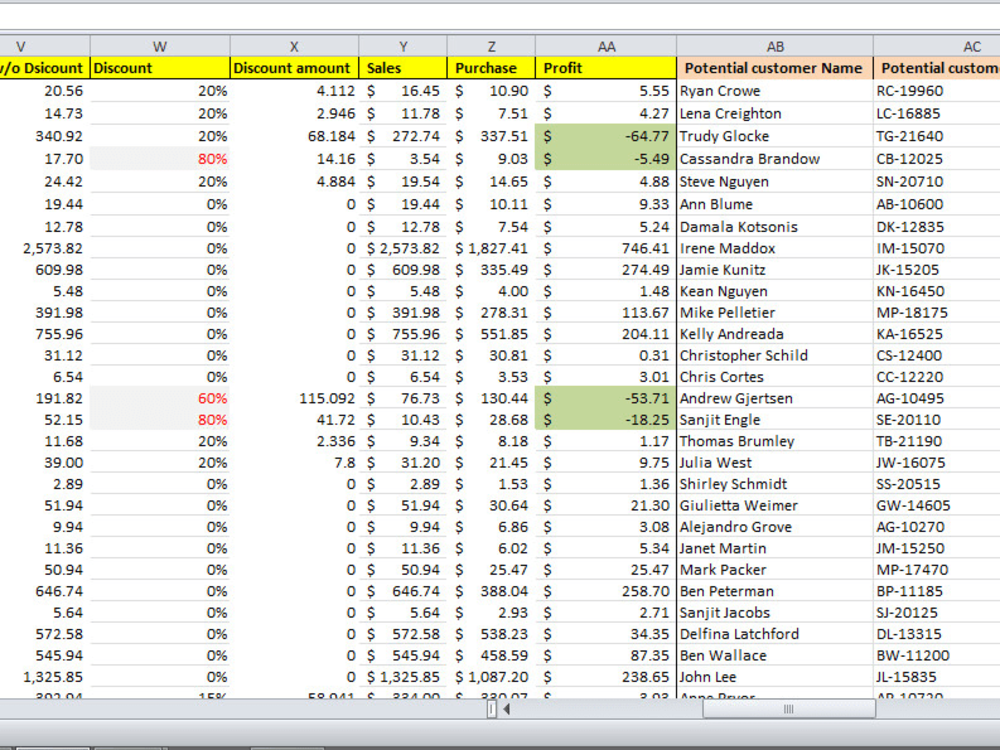The width and height of the screenshot is (1000, 750).
Task: Select the Jamie Kunitz cell
Action: [x=775, y=270]
